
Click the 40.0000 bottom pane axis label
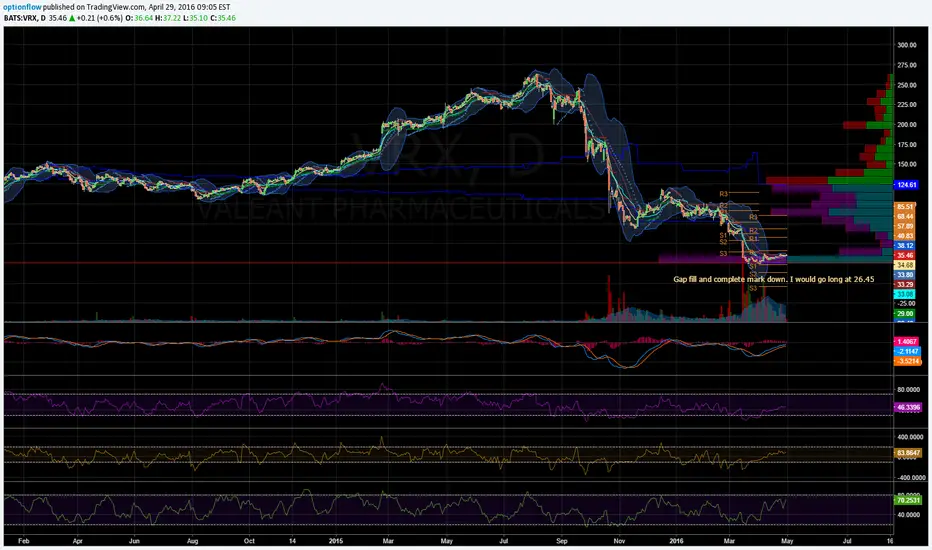(x=909, y=515)
